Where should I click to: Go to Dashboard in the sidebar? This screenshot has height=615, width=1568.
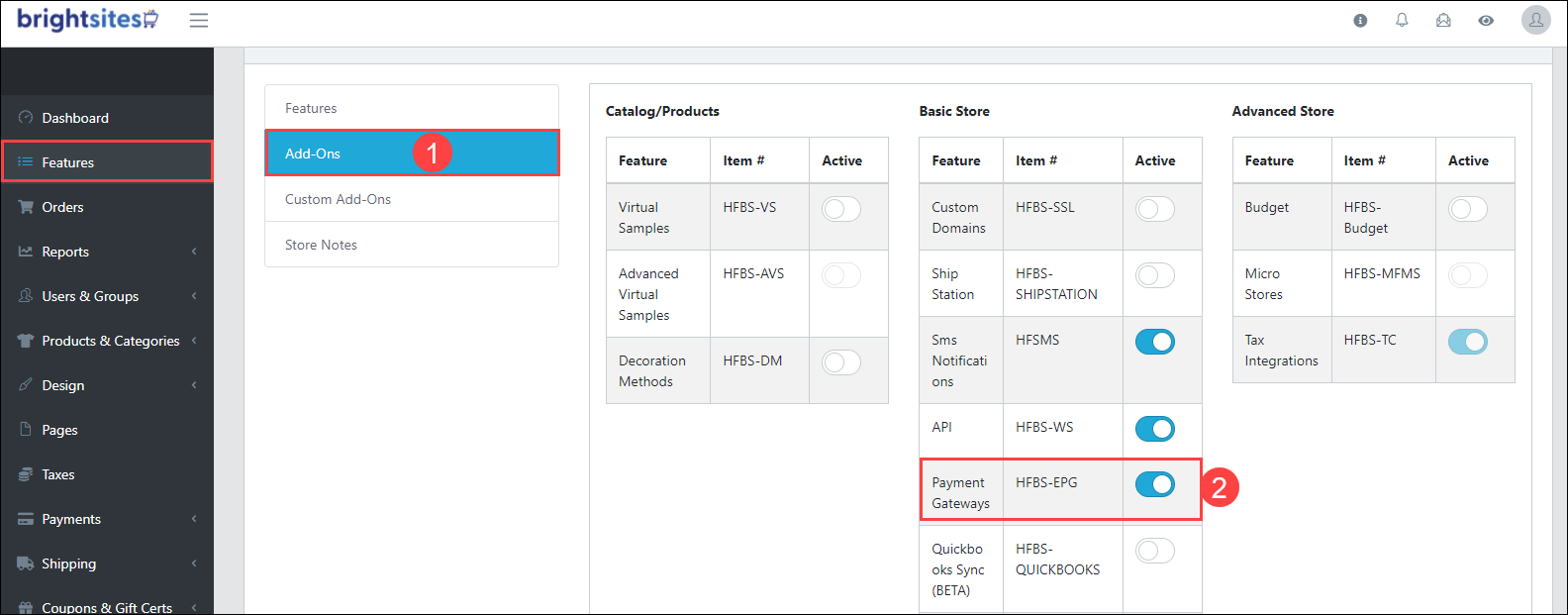[107, 118]
